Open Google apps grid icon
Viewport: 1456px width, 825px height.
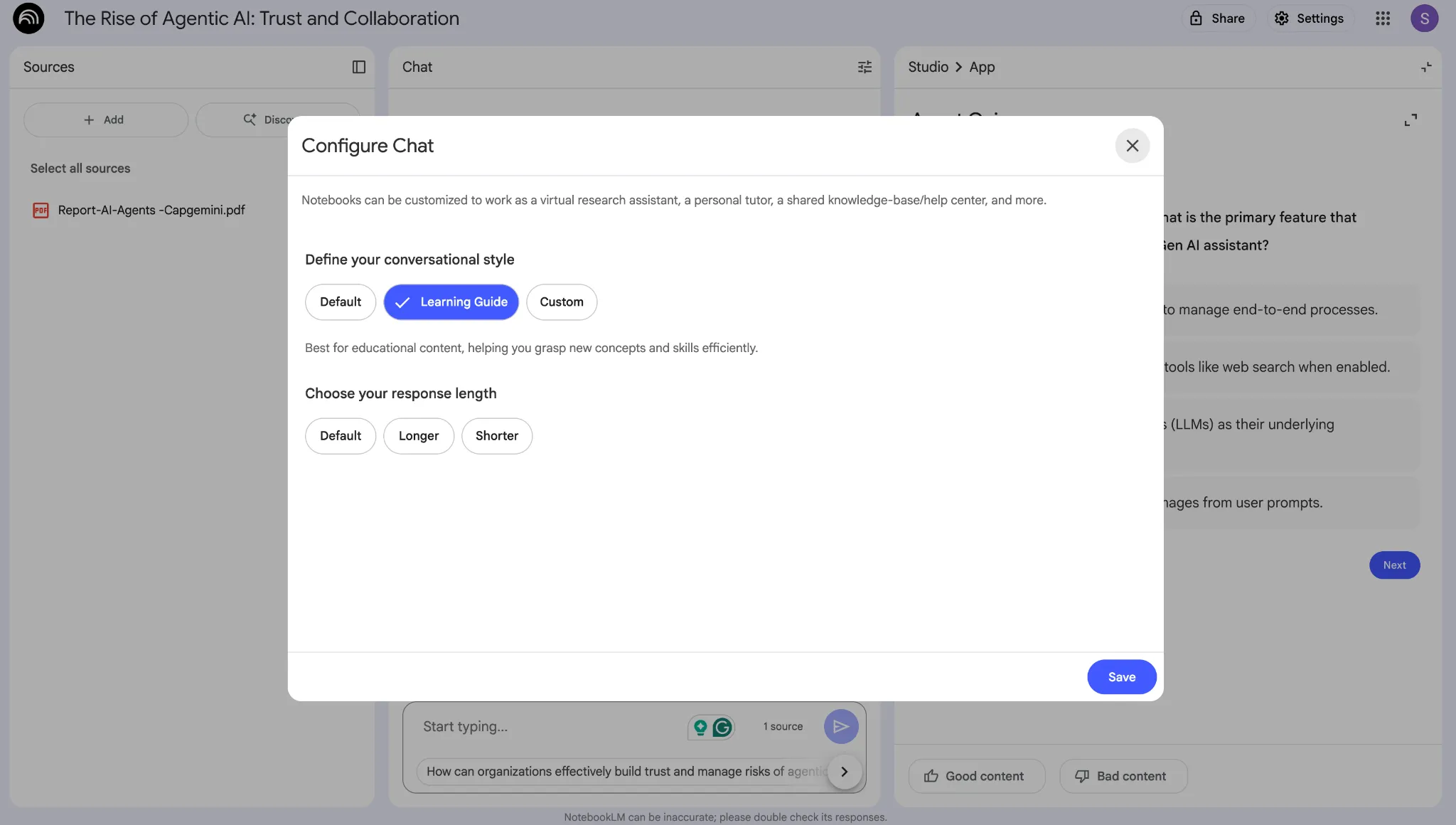point(1383,18)
